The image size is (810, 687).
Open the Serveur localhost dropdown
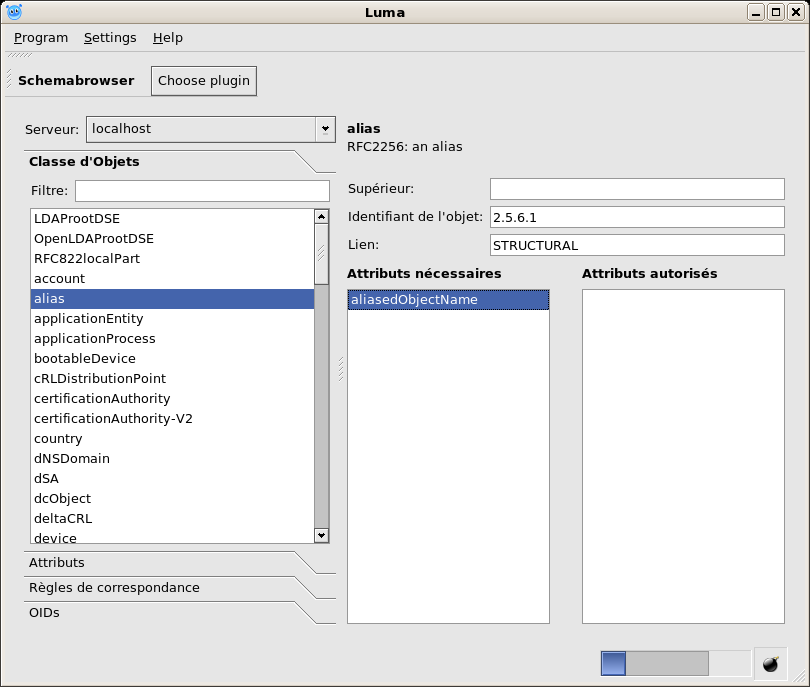tap(324, 129)
